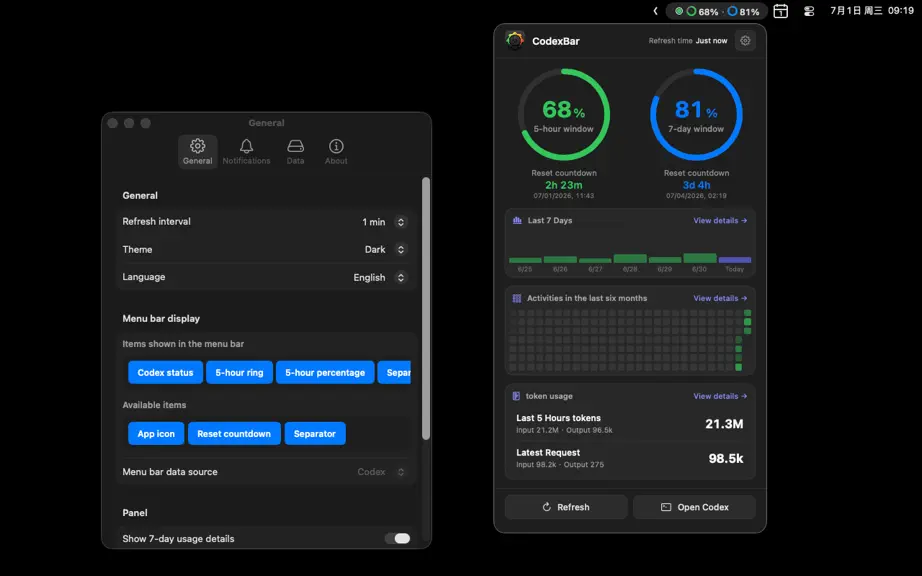Open the Theme dropdown showing Dark
Image resolution: width=922 pixels, height=576 pixels.
point(400,250)
